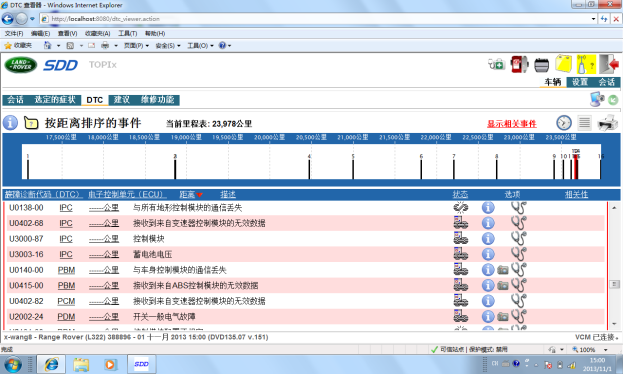Switch to the 选定的症状 tab
This screenshot has height=374, width=623.
tap(55, 100)
